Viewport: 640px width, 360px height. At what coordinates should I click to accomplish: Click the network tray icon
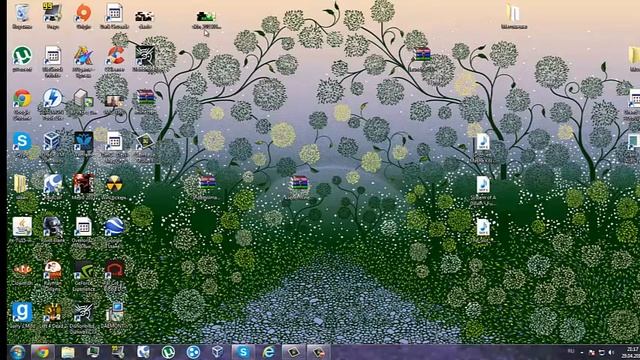[x=601, y=352]
